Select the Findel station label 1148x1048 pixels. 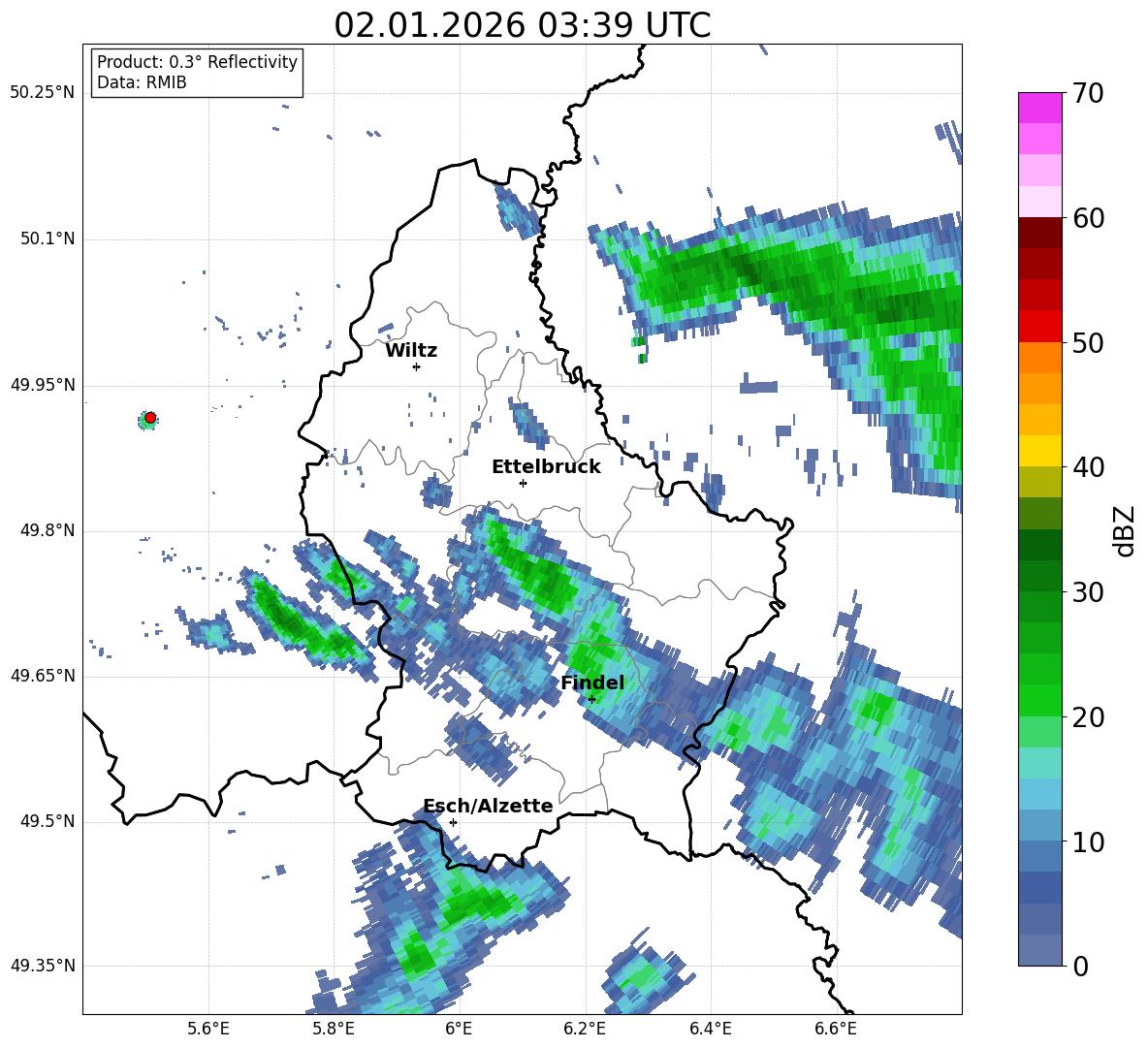(x=592, y=683)
